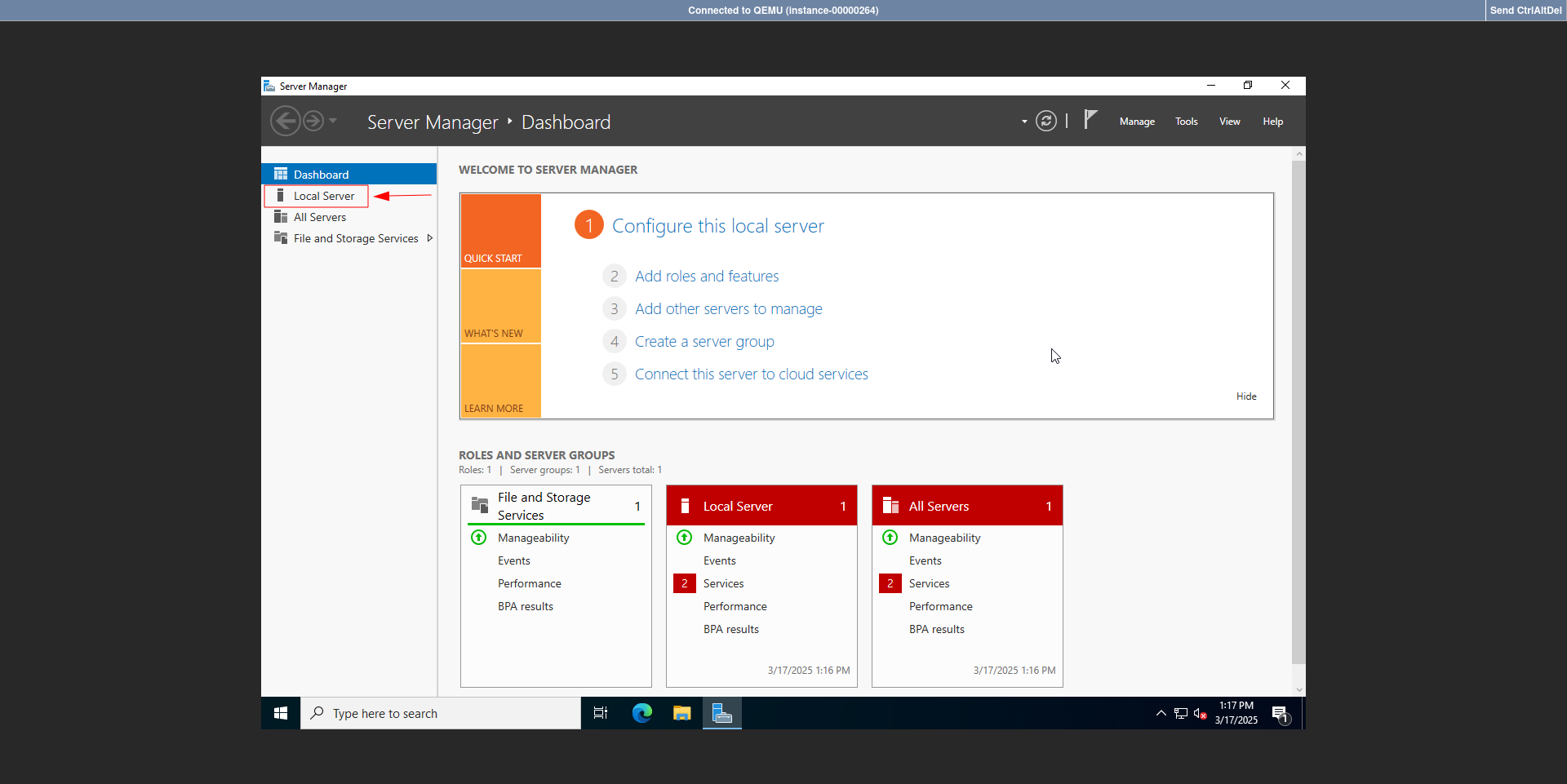Click the forward navigation arrow icon

coord(313,122)
